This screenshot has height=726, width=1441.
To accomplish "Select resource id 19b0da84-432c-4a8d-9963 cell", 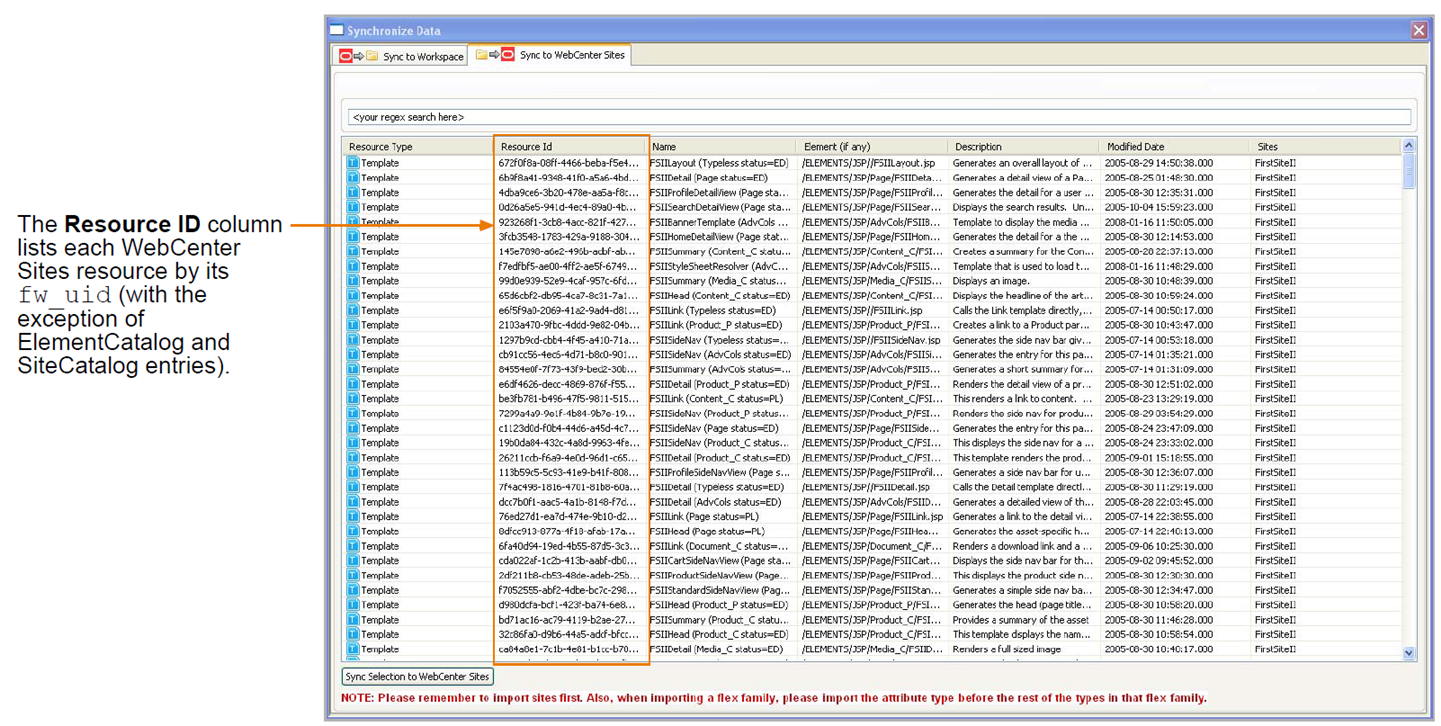I will 570,443.
